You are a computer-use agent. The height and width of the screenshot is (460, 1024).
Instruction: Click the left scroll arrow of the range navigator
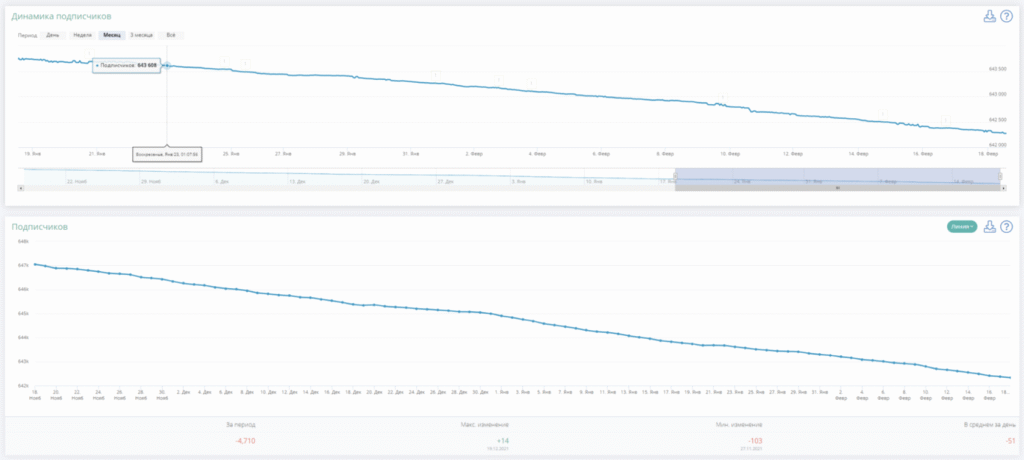point(21,188)
